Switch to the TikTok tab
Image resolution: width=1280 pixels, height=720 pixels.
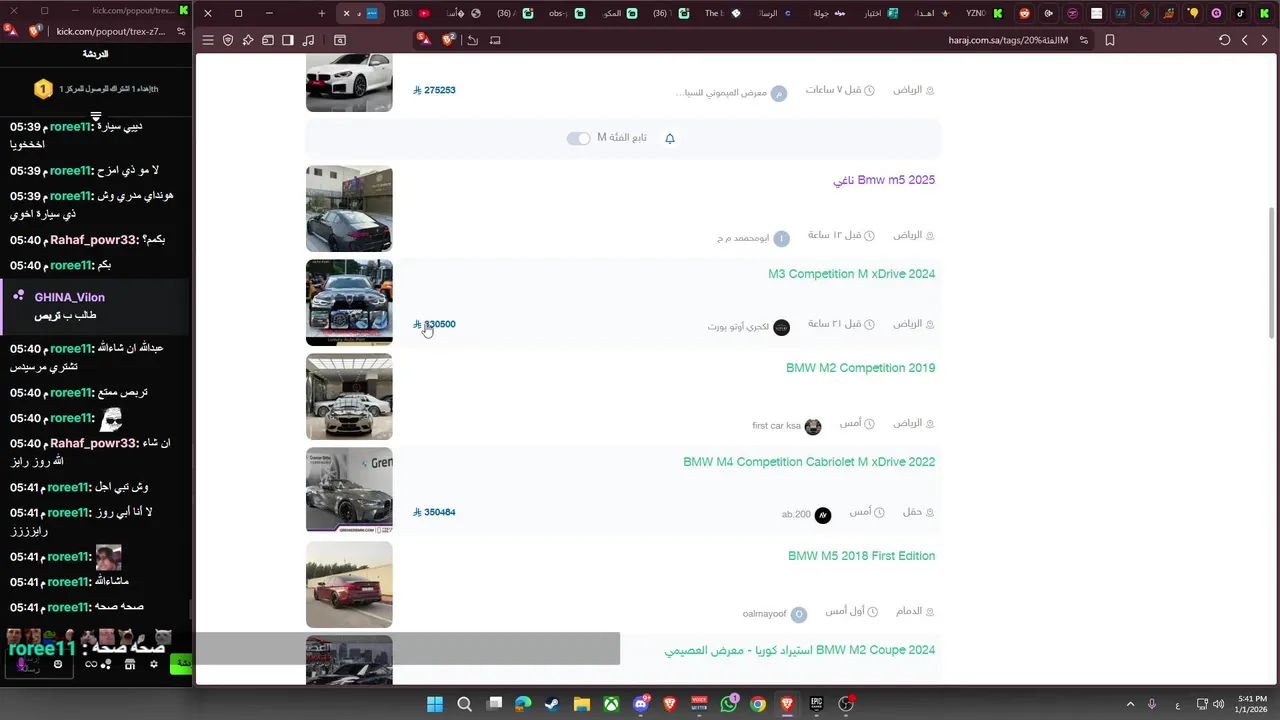coord(1240,13)
